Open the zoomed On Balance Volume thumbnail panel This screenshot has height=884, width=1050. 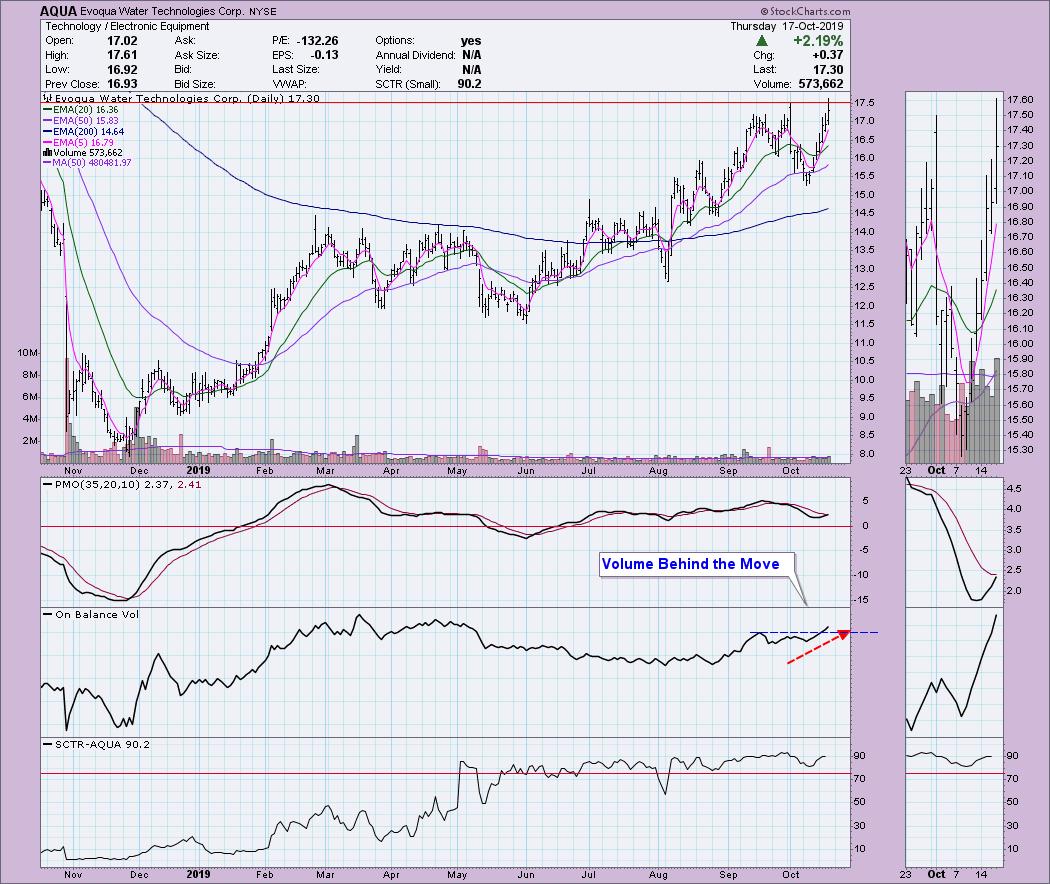954,672
